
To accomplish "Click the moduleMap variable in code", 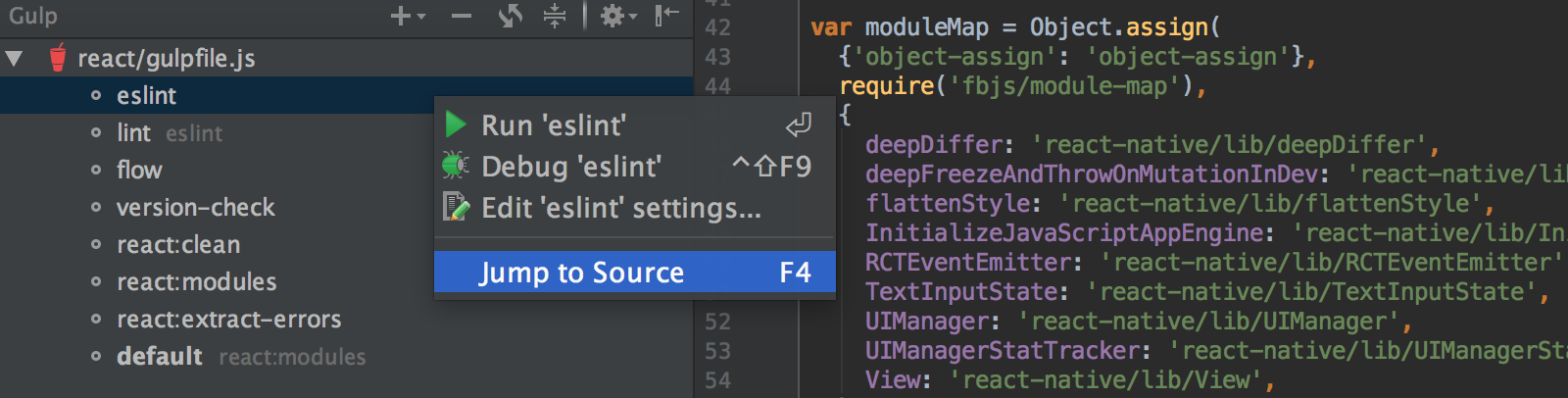I will (926, 27).
